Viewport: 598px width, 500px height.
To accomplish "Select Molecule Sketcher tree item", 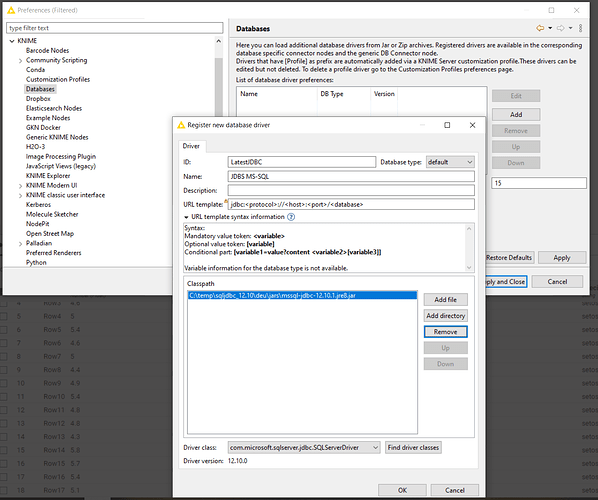I will pyautogui.click(x=52, y=214).
